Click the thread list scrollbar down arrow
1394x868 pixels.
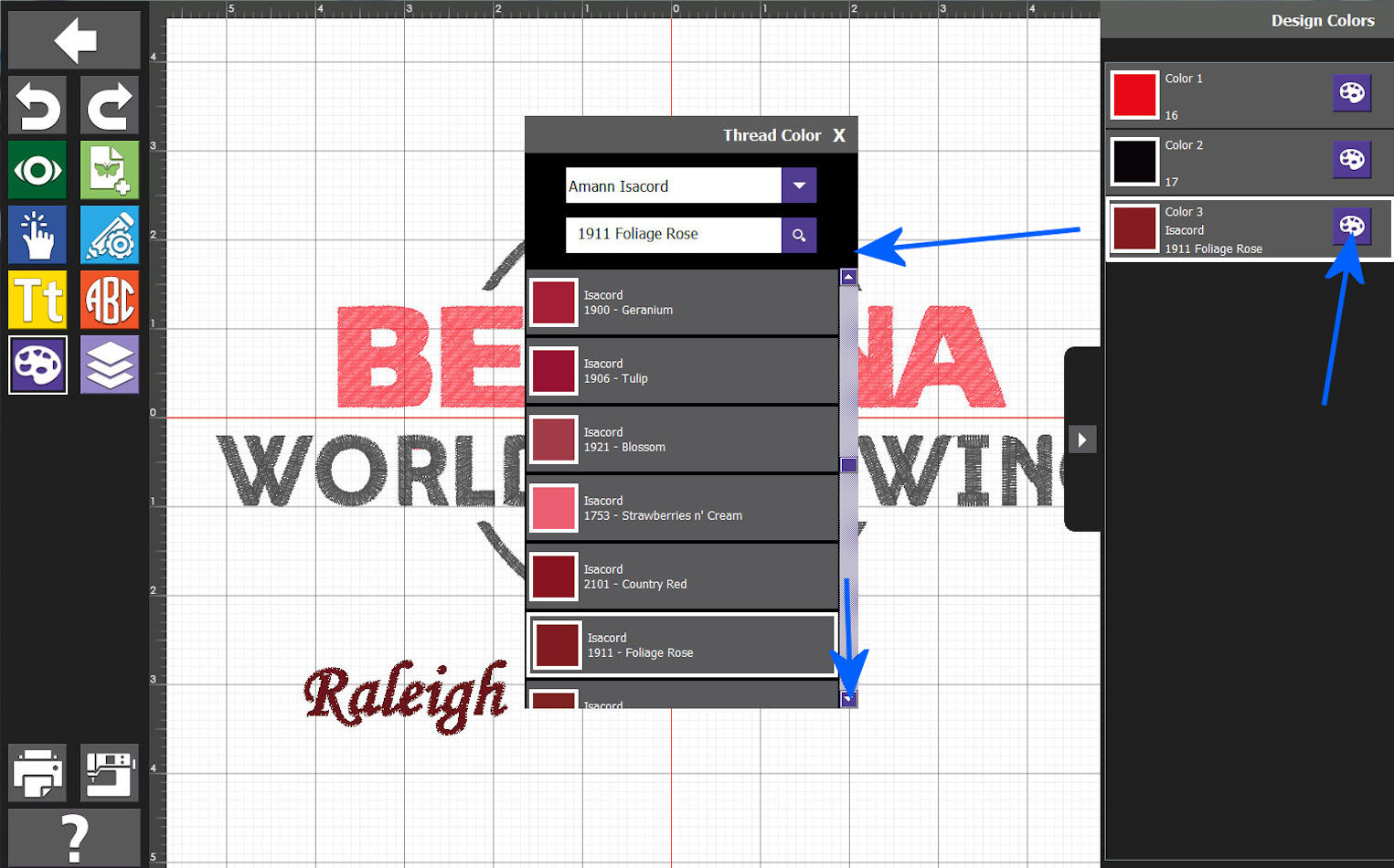(848, 699)
